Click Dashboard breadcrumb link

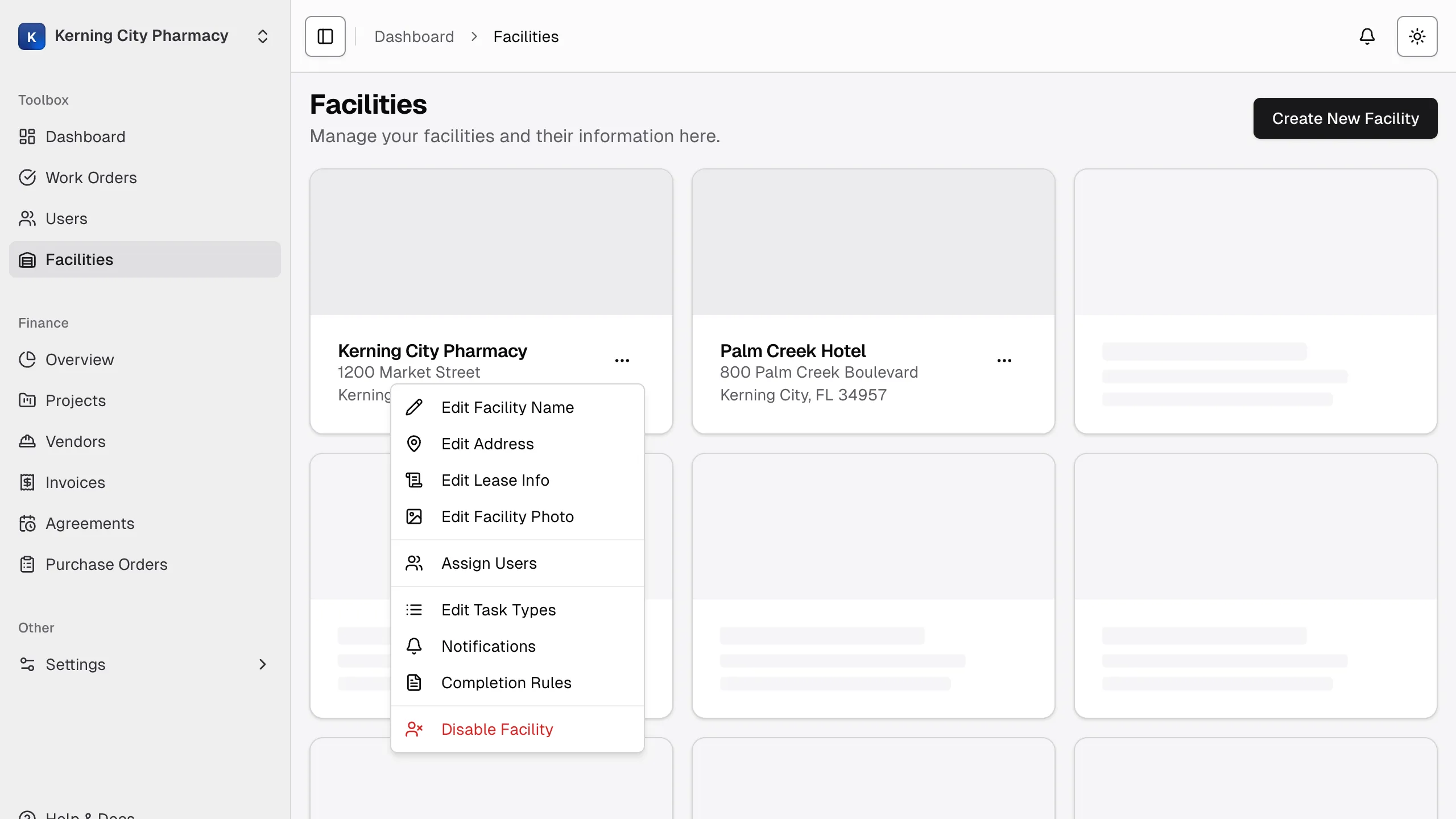pyautogui.click(x=414, y=36)
